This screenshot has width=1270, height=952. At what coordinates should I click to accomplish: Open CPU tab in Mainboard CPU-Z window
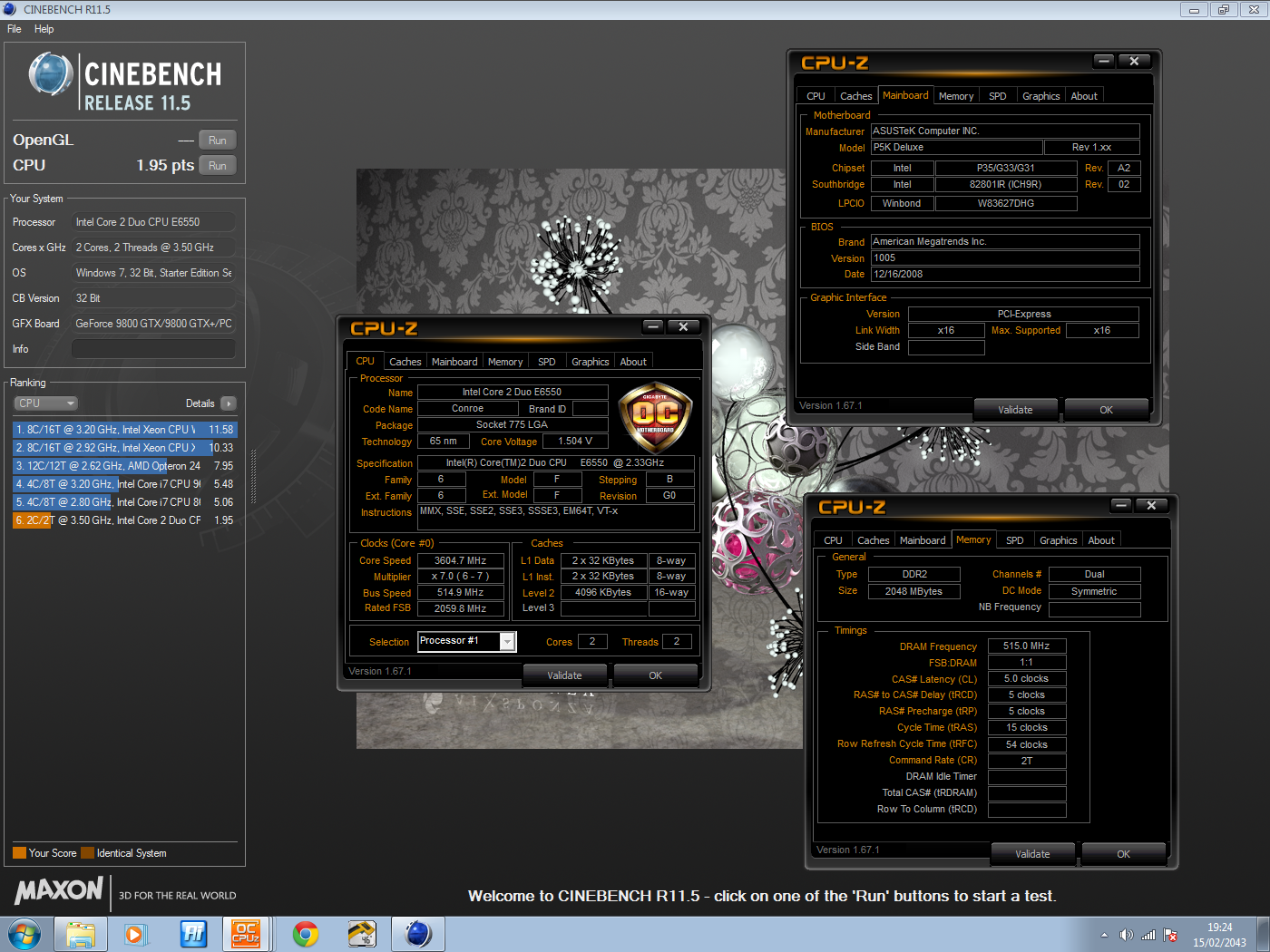[816, 96]
